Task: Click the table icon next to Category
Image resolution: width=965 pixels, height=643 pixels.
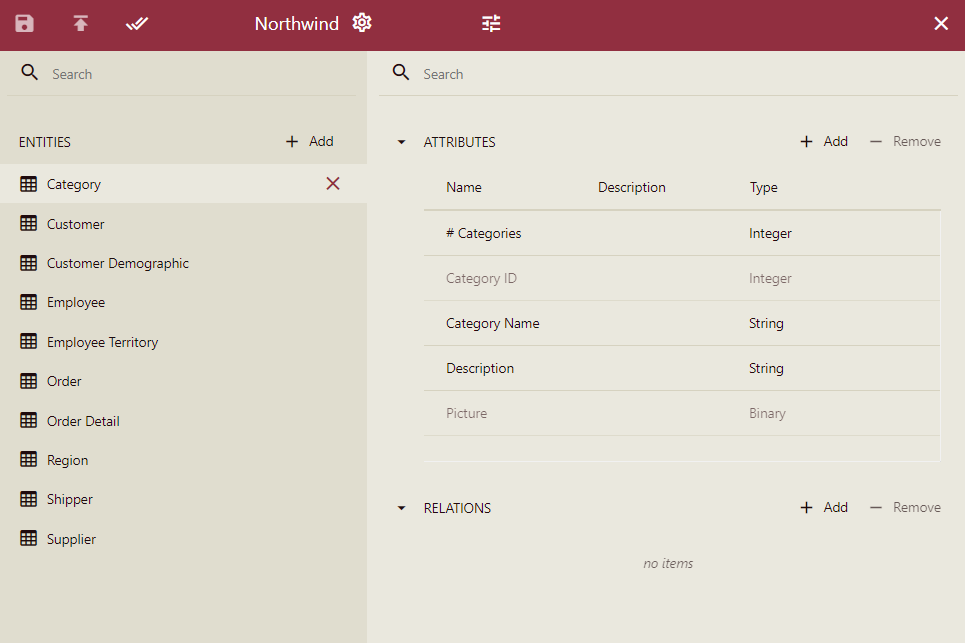Action: (x=27, y=184)
